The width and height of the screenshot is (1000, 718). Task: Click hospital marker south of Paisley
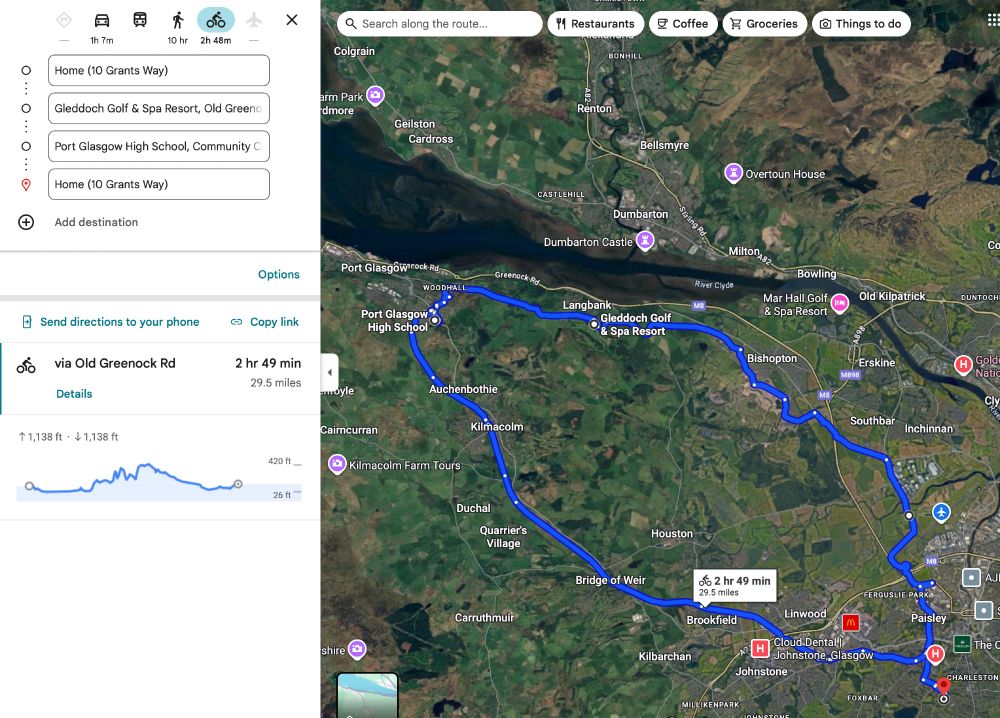(x=936, y=654)
